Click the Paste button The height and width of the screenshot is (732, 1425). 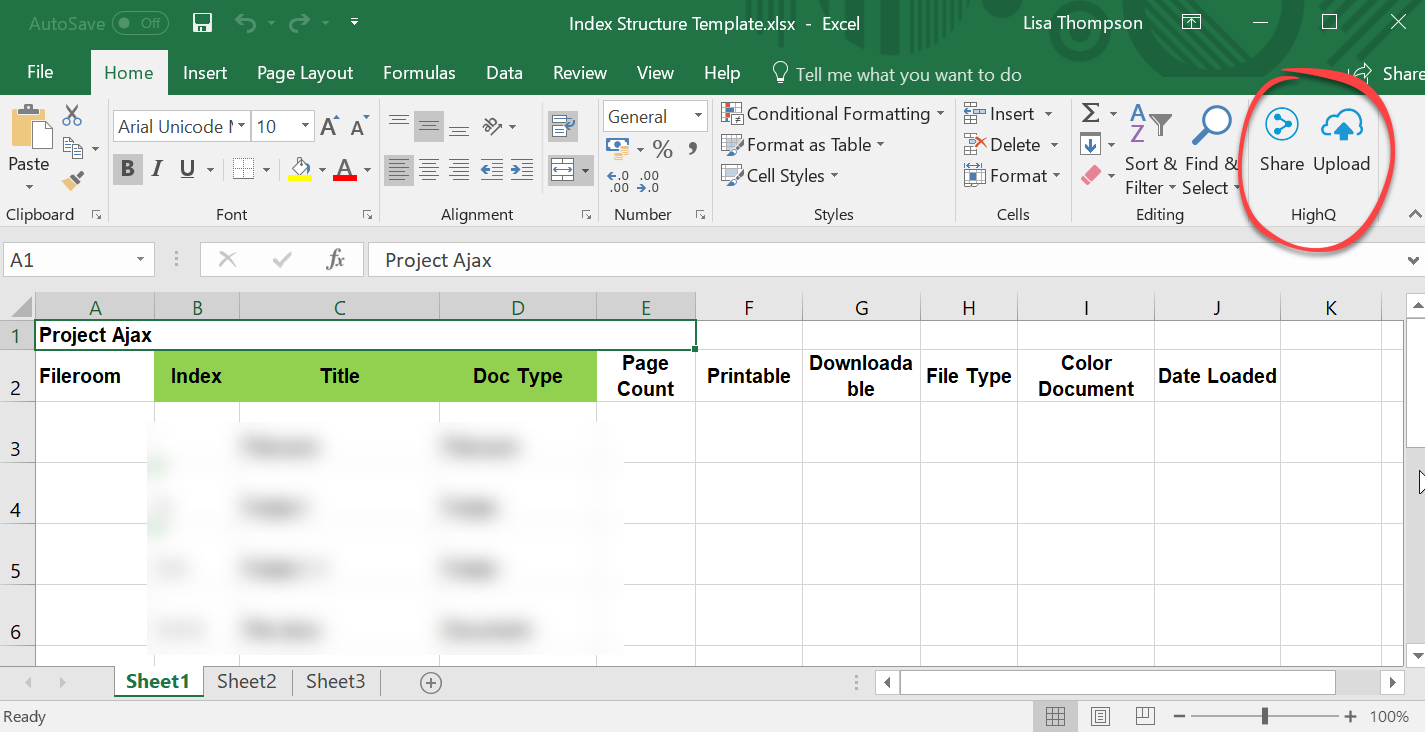pyautogui.click(x=29, y=140)
